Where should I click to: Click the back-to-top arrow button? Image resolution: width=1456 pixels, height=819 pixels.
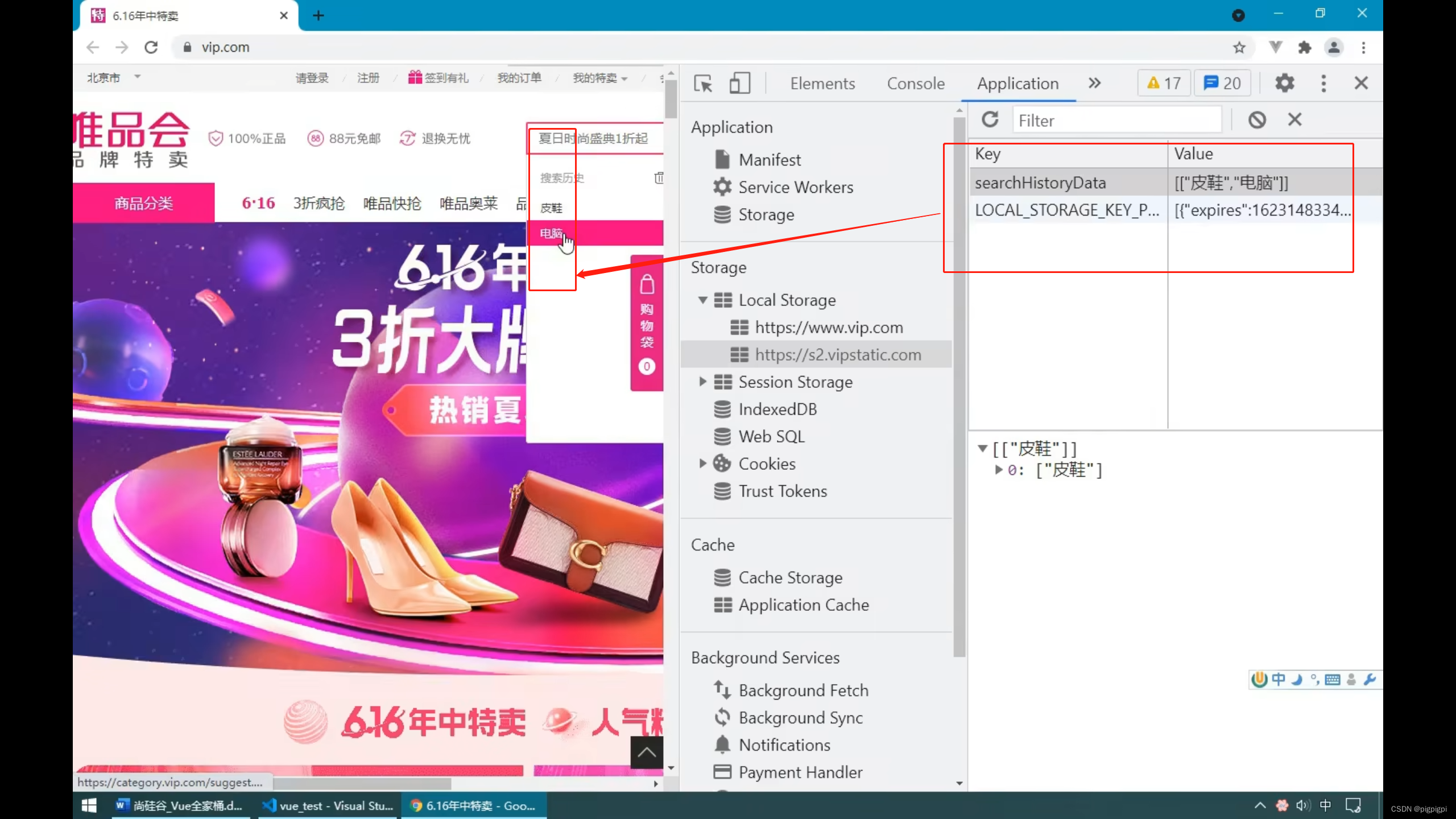pyautogui.click(x=647, y=752)
